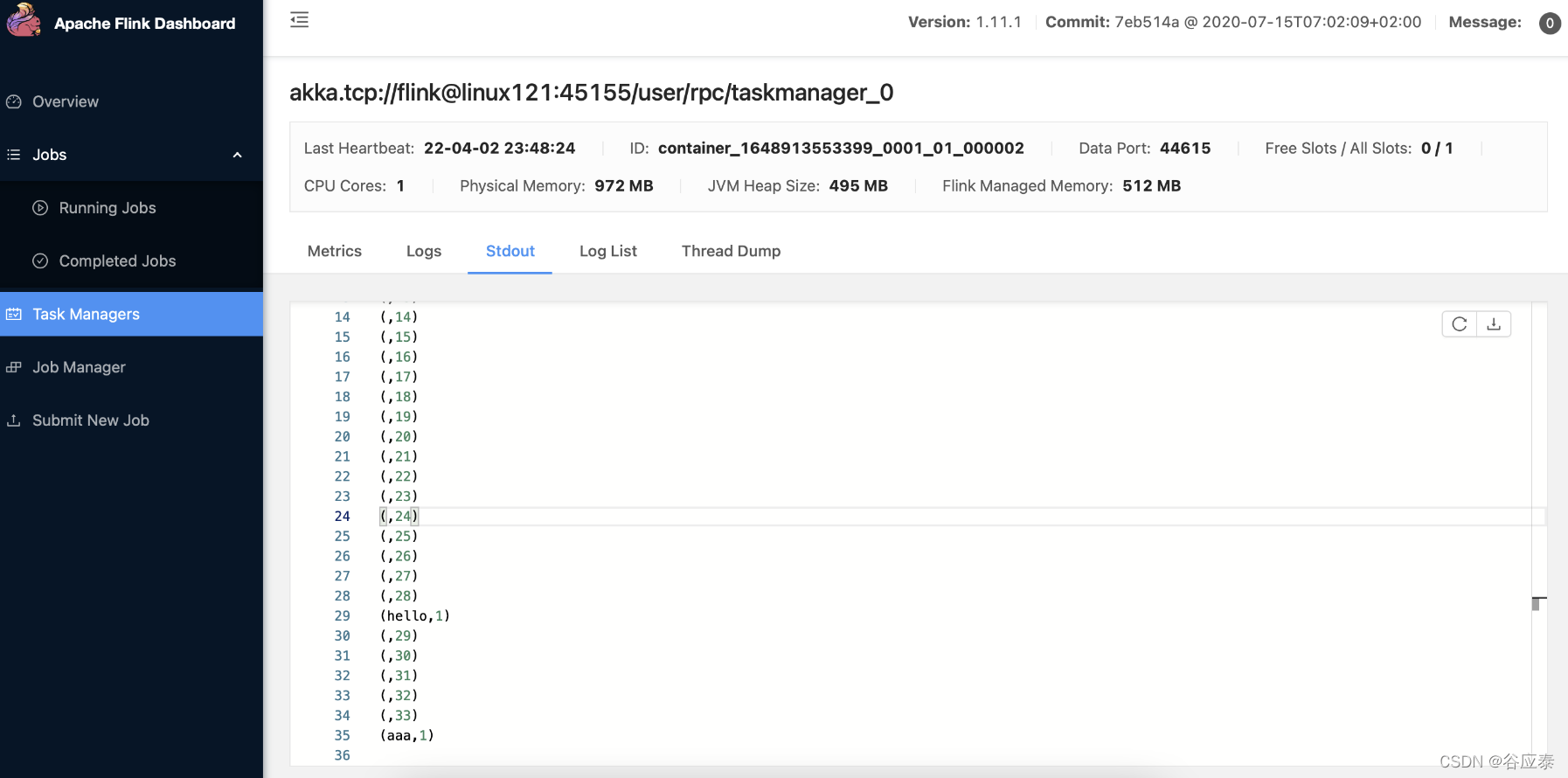1568x778 pixels.
Task: Click the Data Port value 44615
Action: click(1185, 149)
